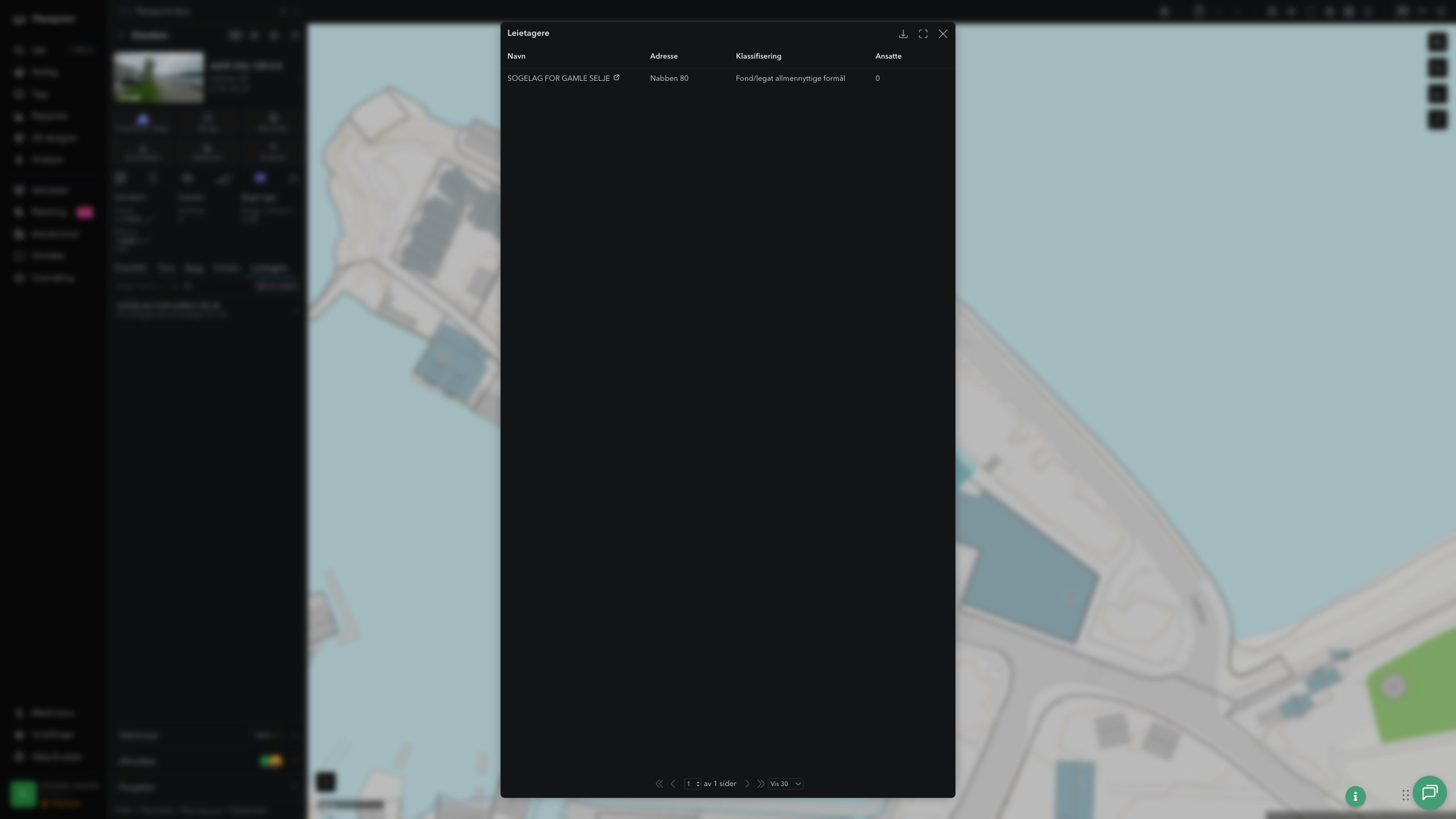The height and width of the screenshot is (819, 1456).
Task: Jump to the first page of results
Action: click(x=659, y=784)
